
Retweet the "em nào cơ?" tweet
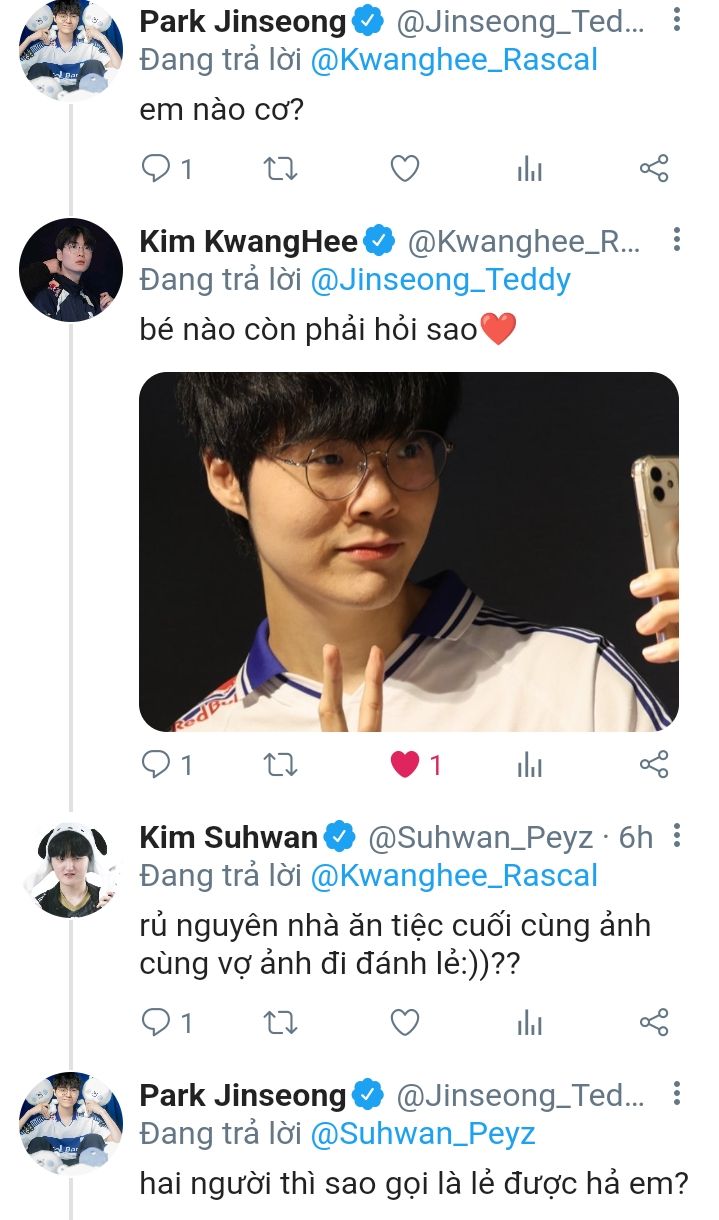(x=280, y=169)
